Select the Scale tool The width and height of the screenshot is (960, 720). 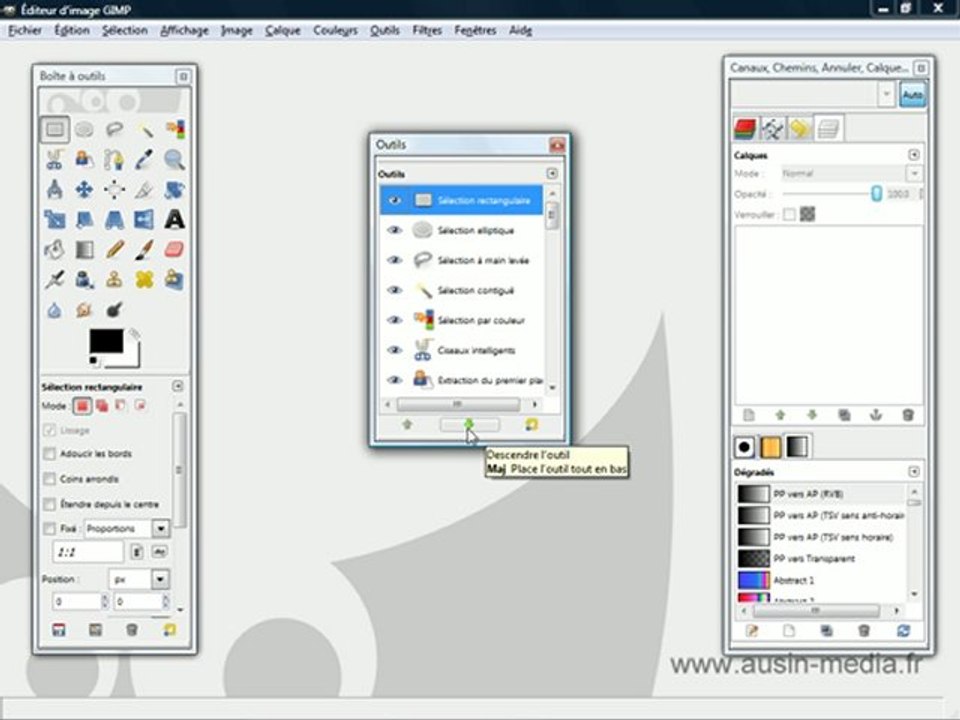click(55, 219)
